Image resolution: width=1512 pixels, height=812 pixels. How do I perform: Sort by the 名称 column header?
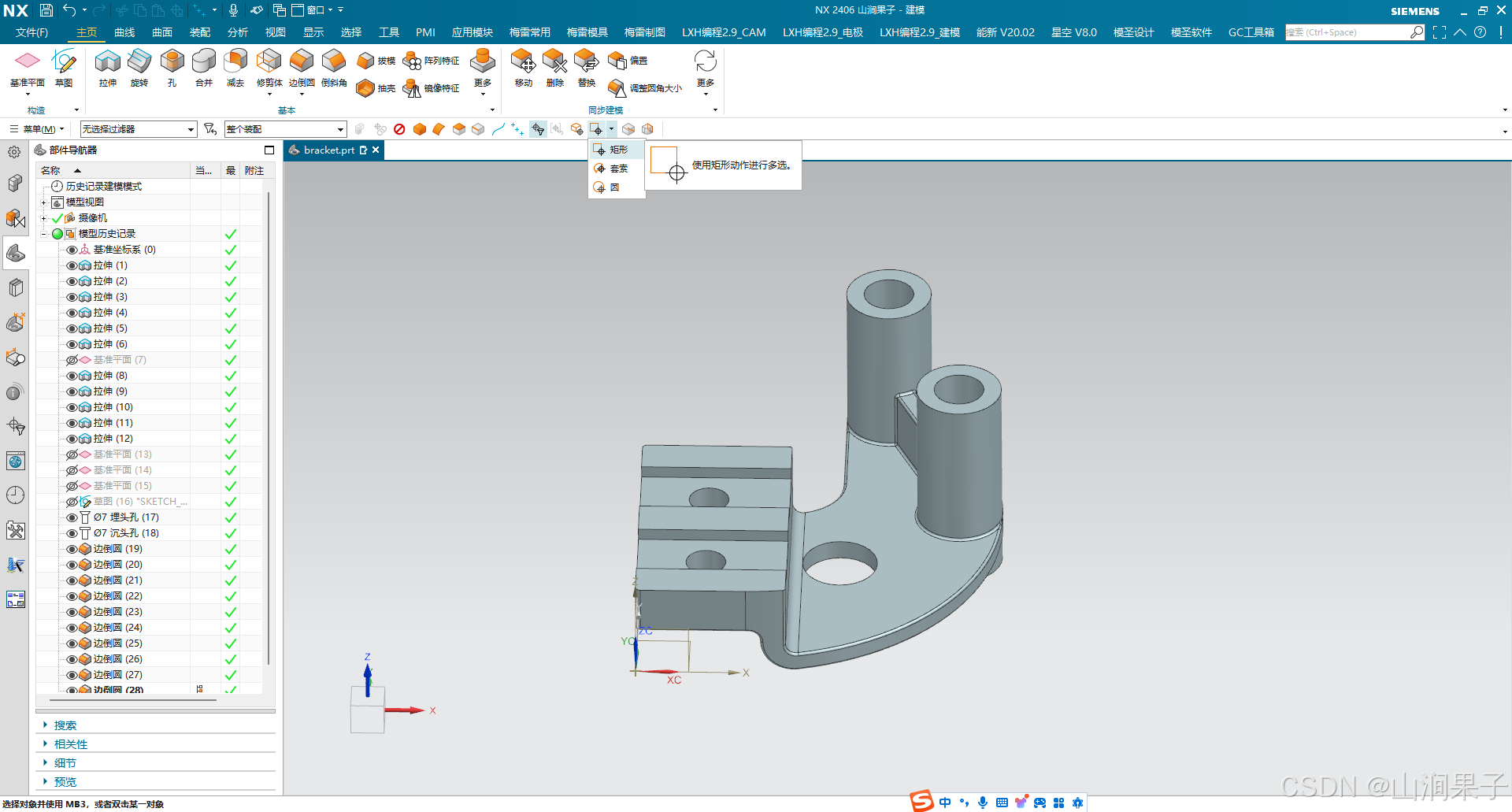click(113, 171)
